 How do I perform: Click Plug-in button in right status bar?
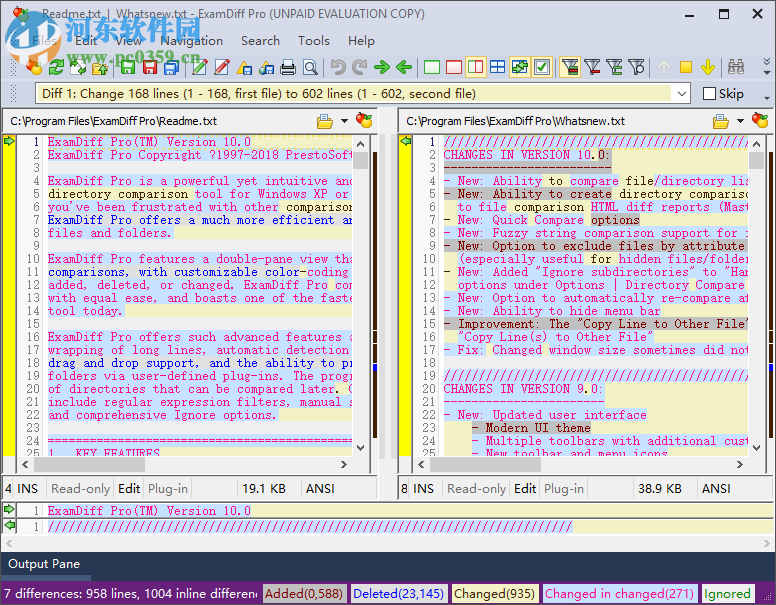point(564,488)
